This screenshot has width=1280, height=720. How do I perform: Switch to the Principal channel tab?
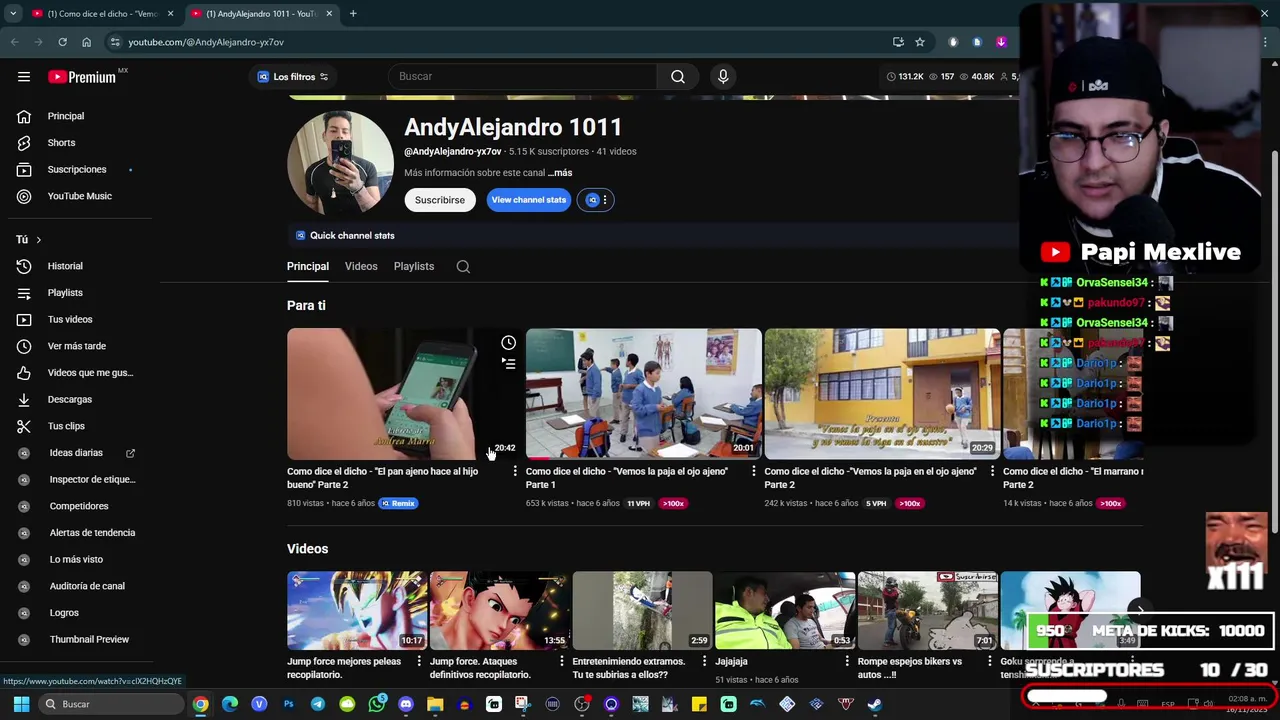pyautogui.click(x=308, y=267)
